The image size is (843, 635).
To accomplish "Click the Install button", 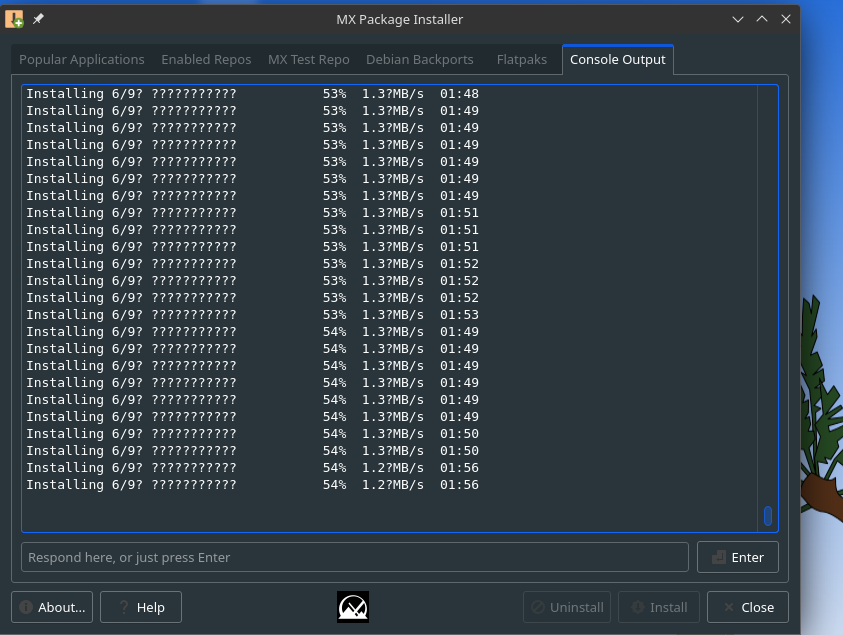I will click(659, 607).
